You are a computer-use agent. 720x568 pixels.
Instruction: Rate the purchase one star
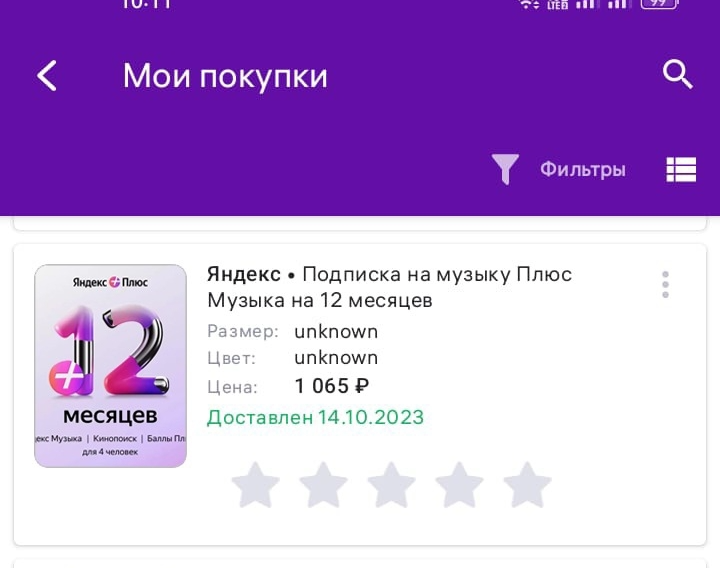click(255, 485)
